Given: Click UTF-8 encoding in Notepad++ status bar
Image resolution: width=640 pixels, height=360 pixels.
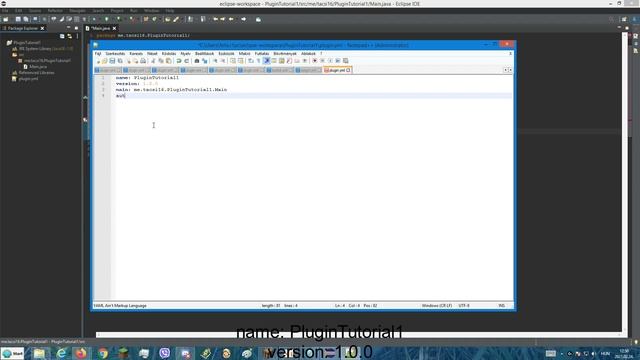Looking at the screenshot, I should (464, 306).
